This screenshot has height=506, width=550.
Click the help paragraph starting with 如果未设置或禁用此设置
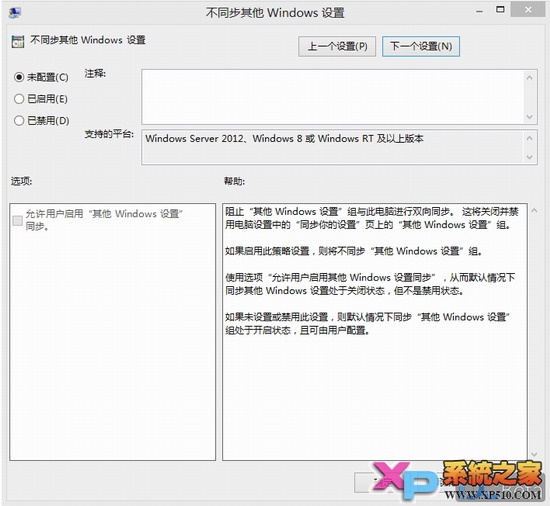click(367, 324)
